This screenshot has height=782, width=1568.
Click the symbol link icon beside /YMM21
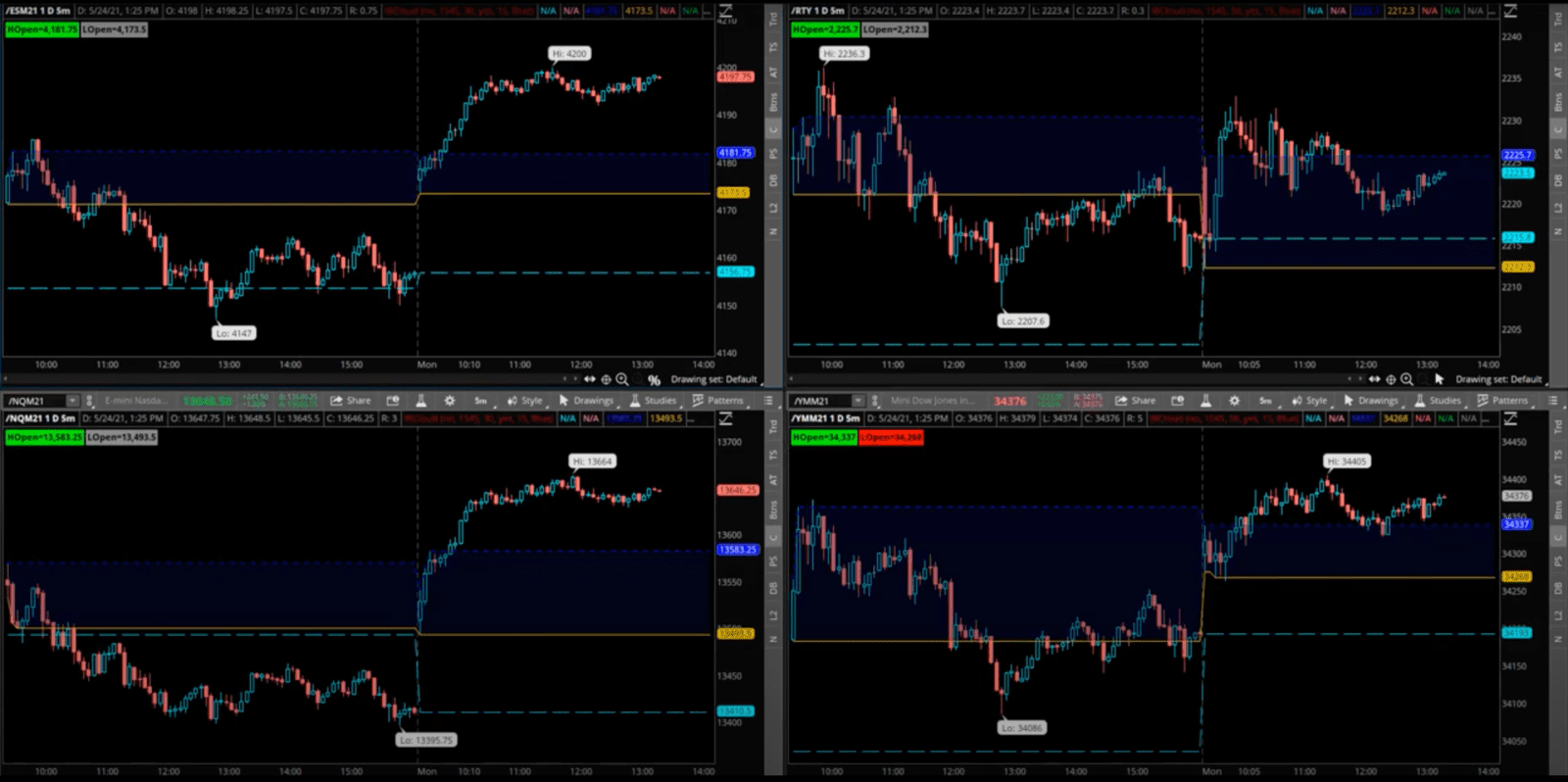point(875,401)
